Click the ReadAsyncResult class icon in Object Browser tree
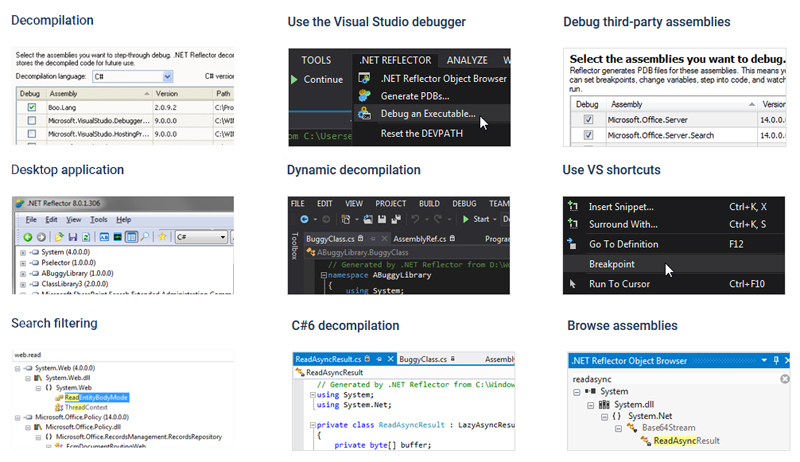The height and width of the screenshot is (462, 800). tap(646, 441)
